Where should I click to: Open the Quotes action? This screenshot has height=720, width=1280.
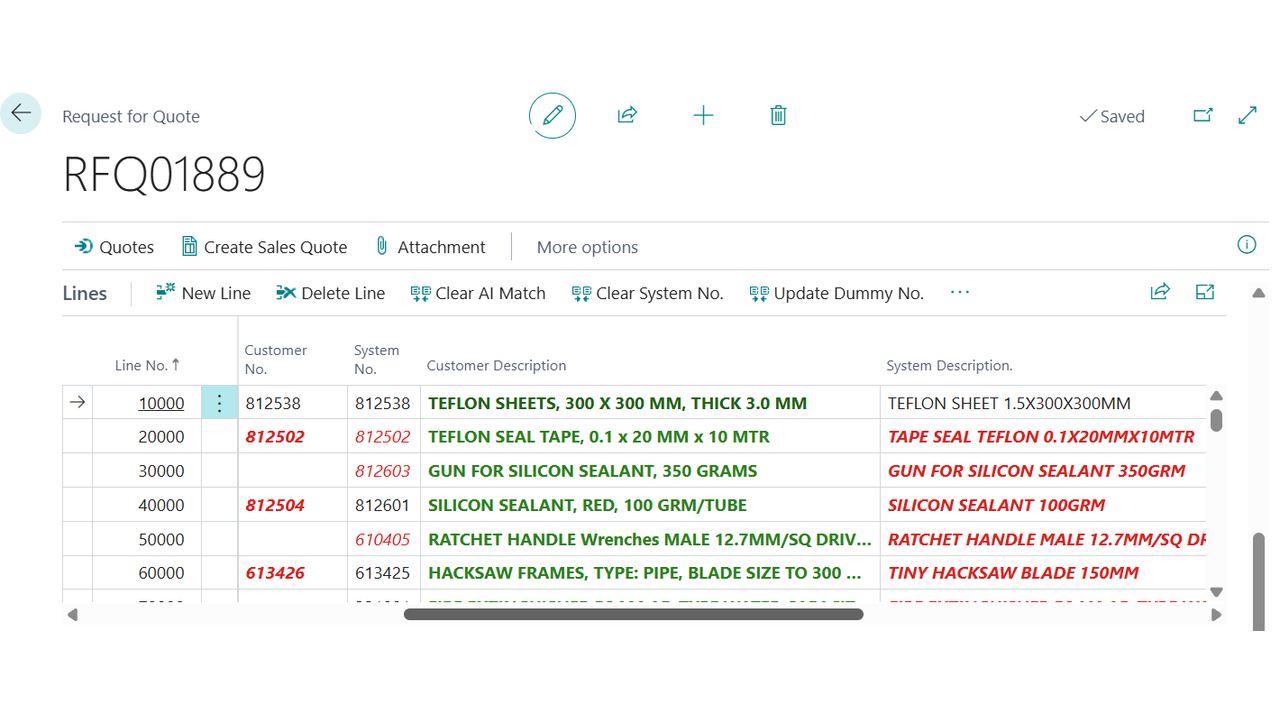(x=114, y=247)
